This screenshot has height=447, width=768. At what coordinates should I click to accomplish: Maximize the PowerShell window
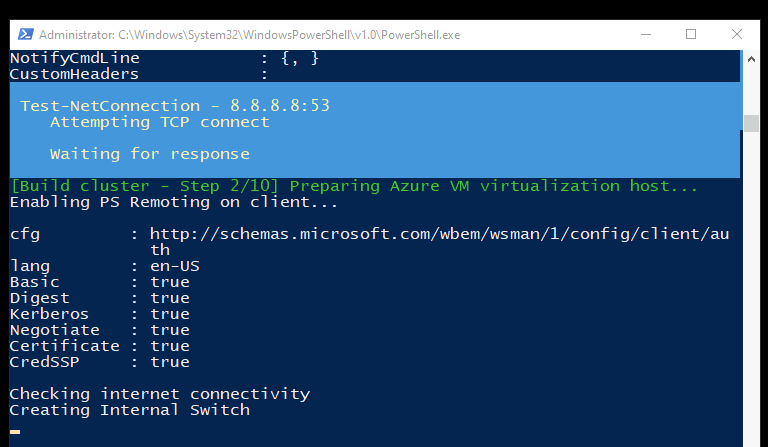691,34
